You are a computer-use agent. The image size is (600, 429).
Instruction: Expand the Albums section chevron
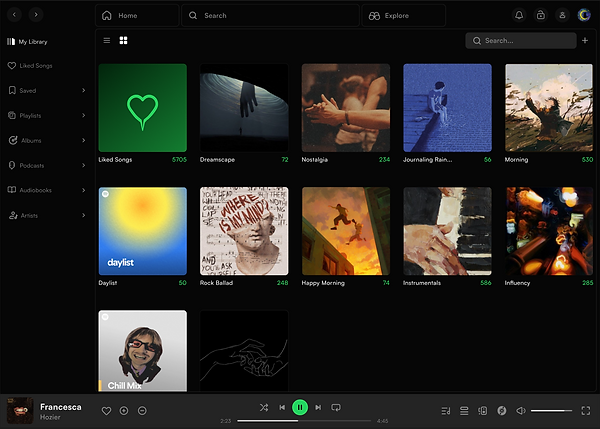click(83, 140)
